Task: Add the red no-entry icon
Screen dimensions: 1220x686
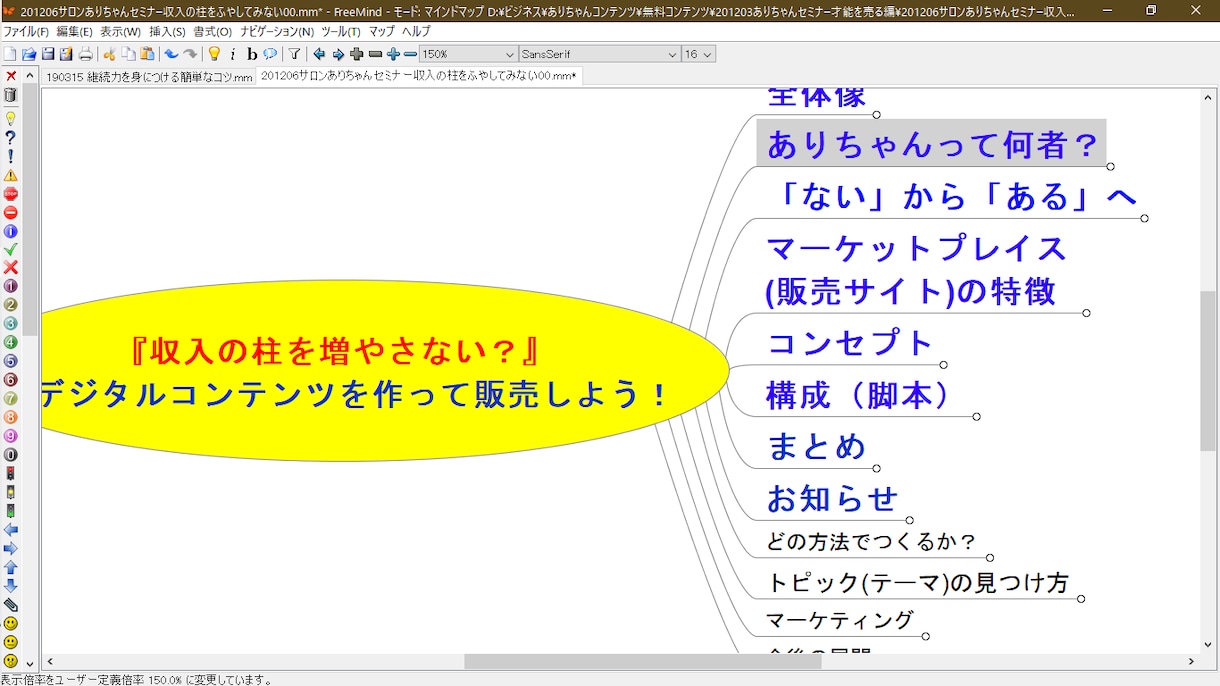Action: tap(11, 212)
